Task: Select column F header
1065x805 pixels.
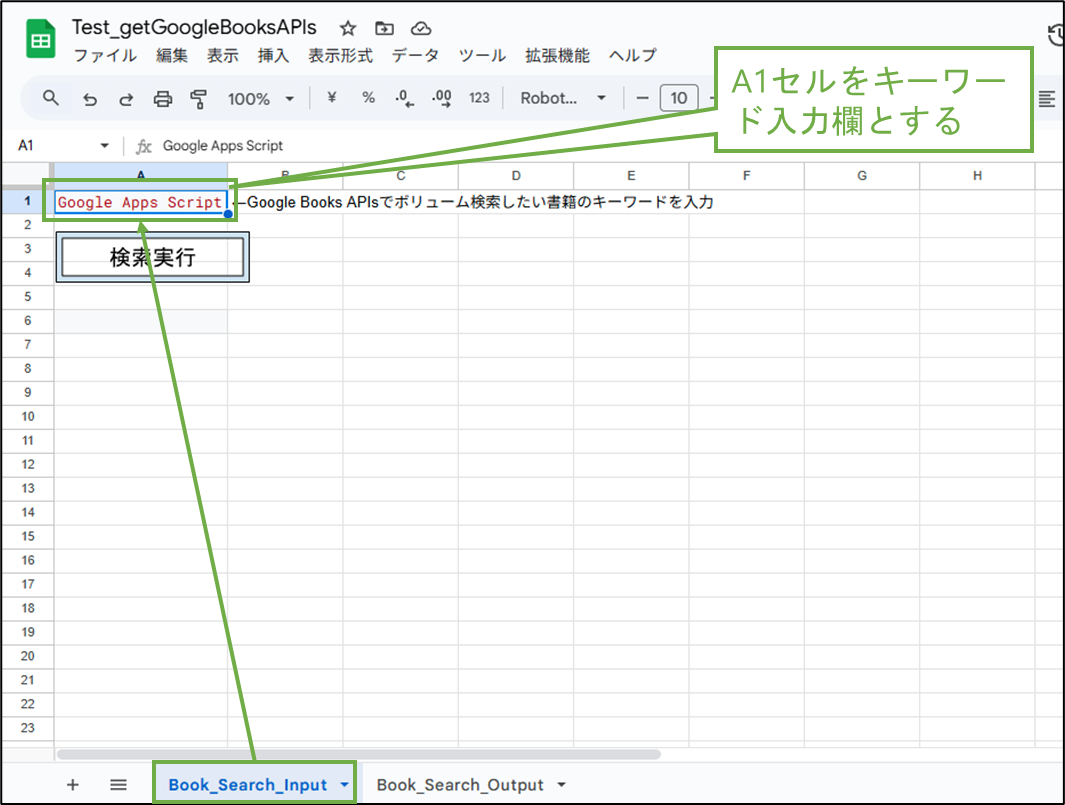Action: [x=746, y=176]
